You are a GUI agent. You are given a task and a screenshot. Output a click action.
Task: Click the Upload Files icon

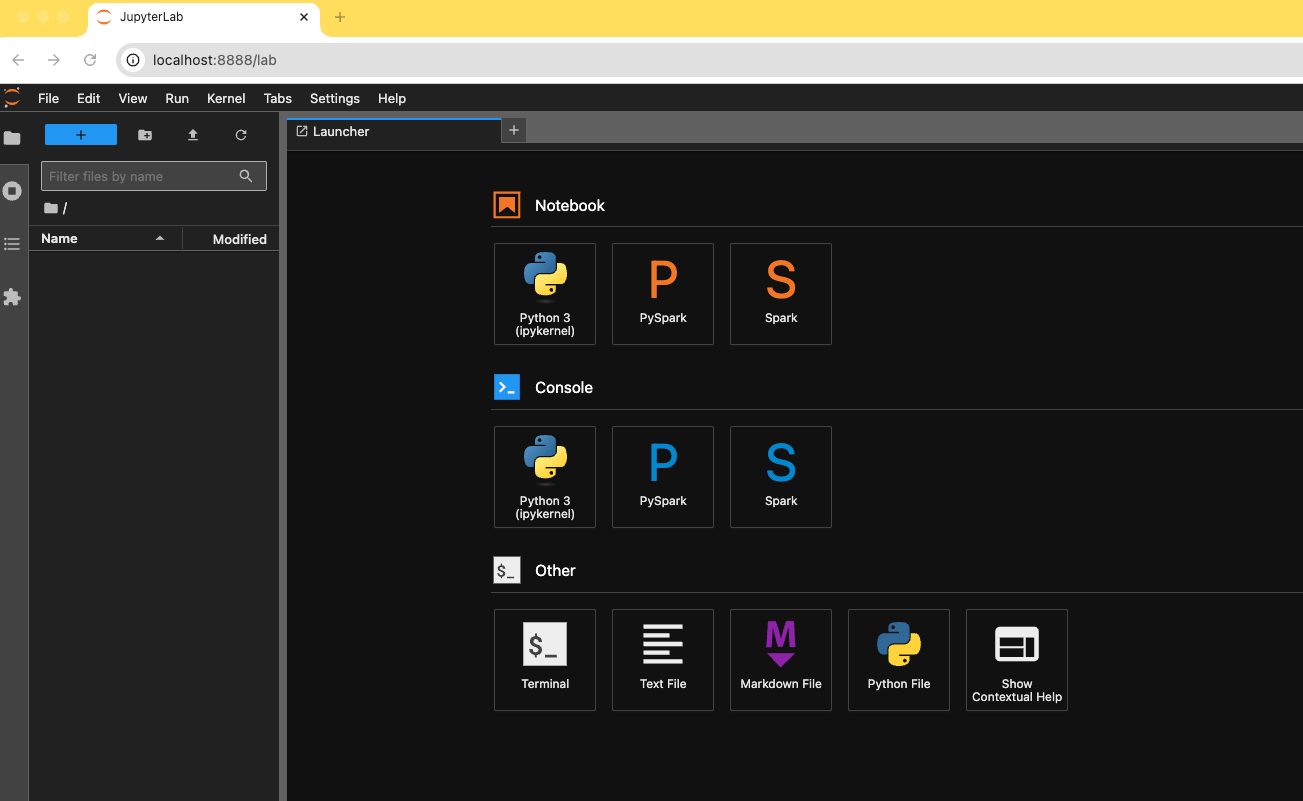[193, 135]
